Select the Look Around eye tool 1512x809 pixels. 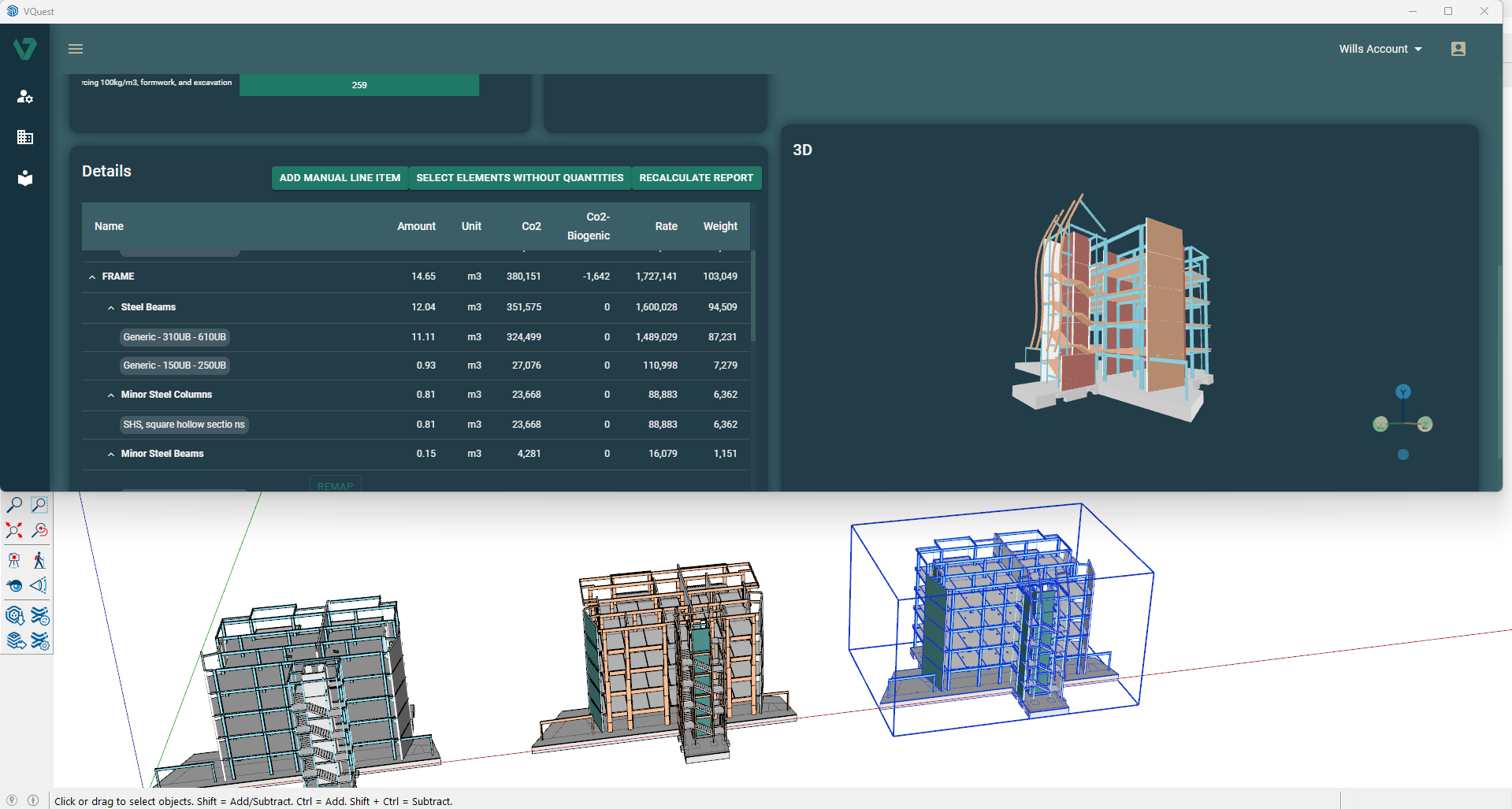pos(14,585)
